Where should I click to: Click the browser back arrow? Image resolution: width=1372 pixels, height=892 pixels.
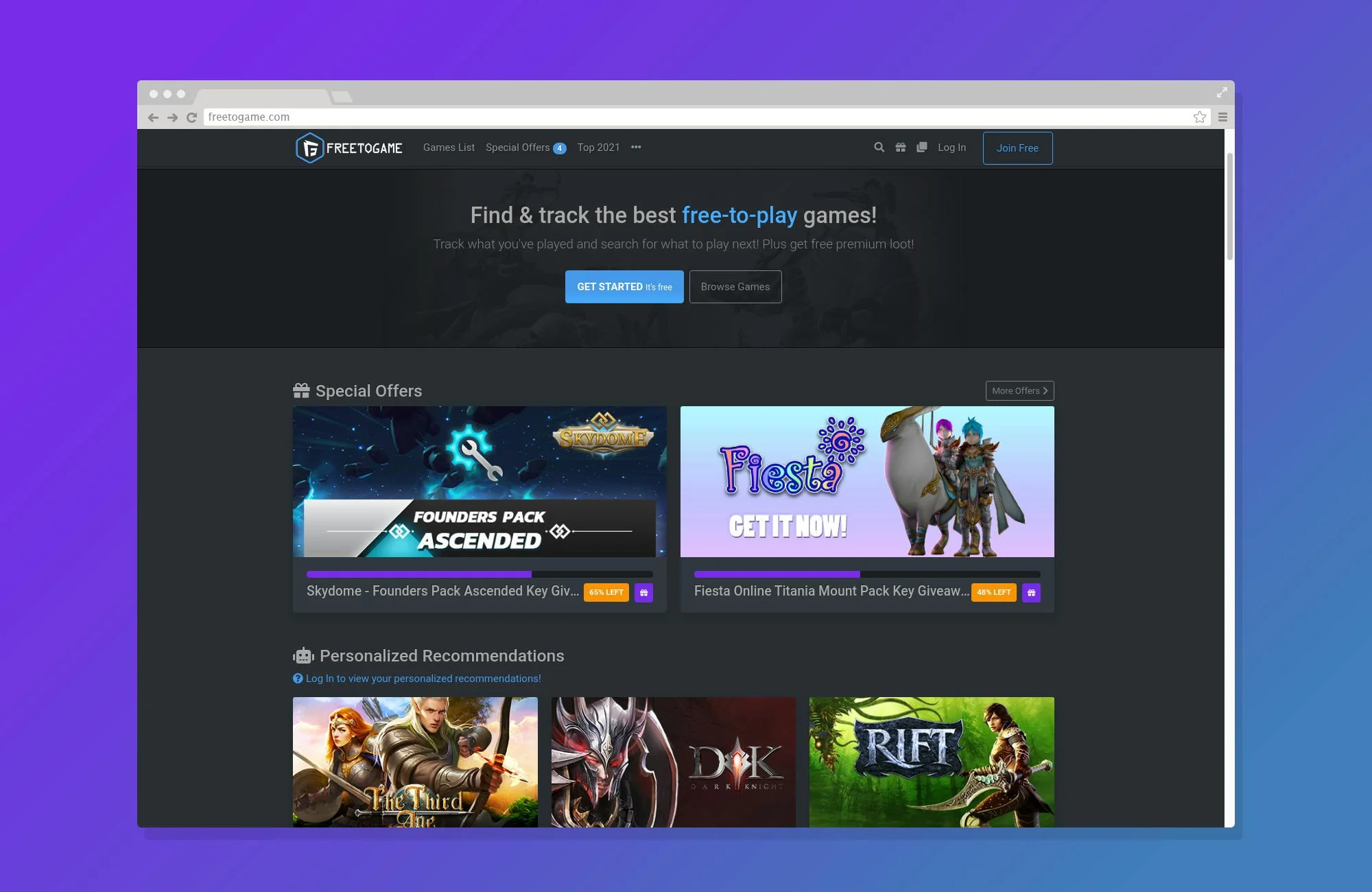pyautogui.click(x=153, y=117)
